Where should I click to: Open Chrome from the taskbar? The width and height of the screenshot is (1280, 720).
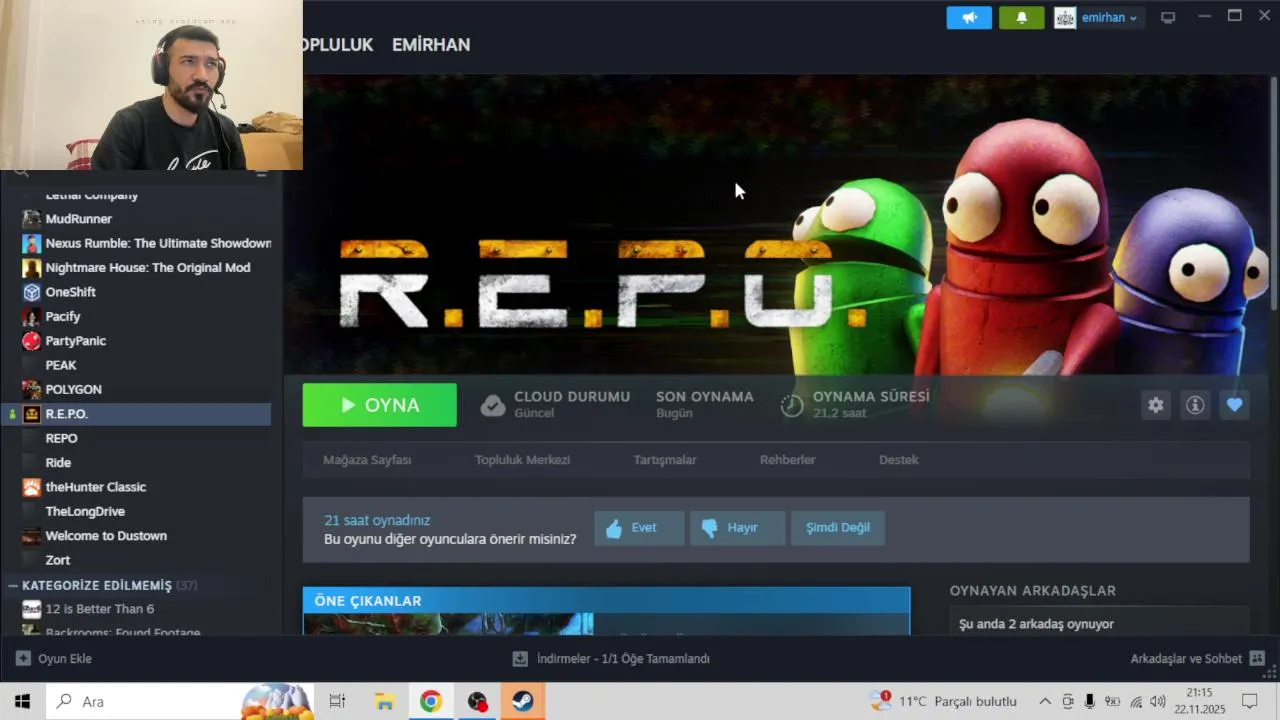(430, 701)
